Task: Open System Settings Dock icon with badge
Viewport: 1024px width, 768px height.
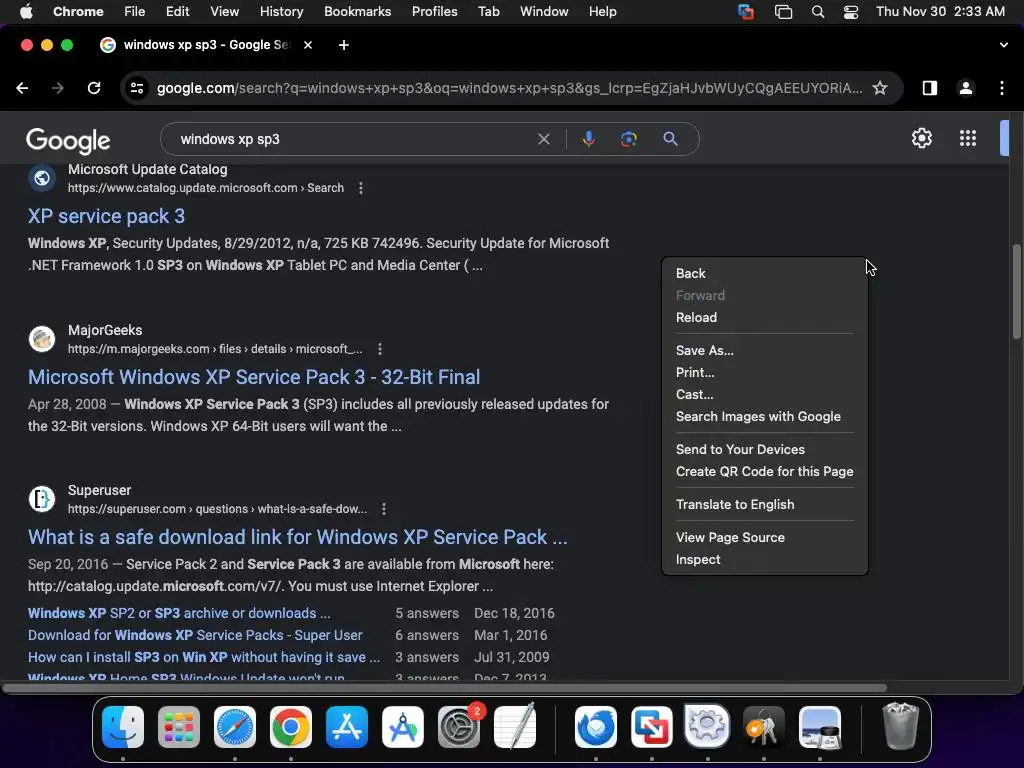Action: point(458,727)
